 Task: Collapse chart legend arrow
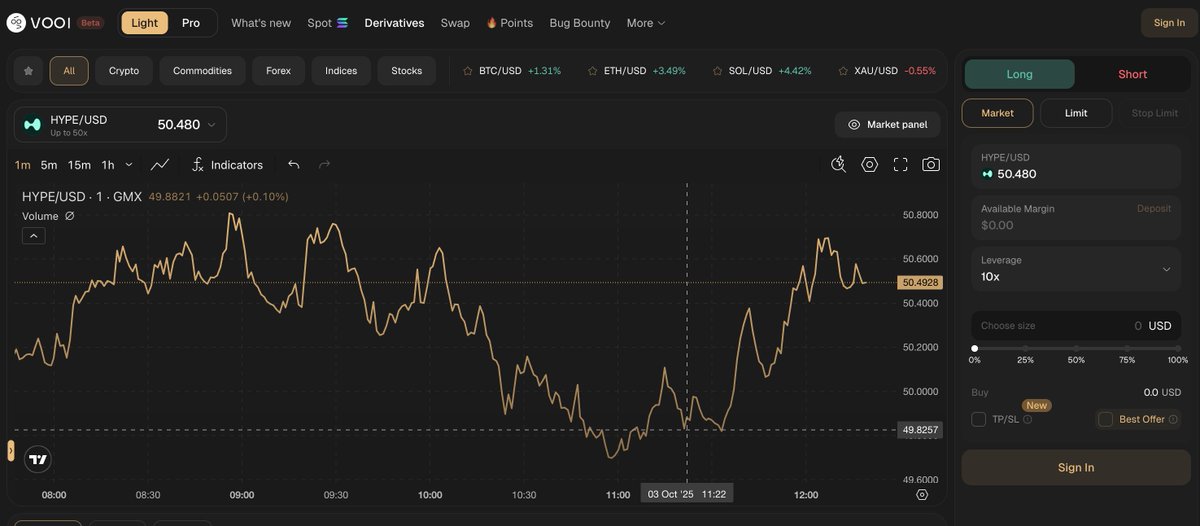tap(34, 236)
